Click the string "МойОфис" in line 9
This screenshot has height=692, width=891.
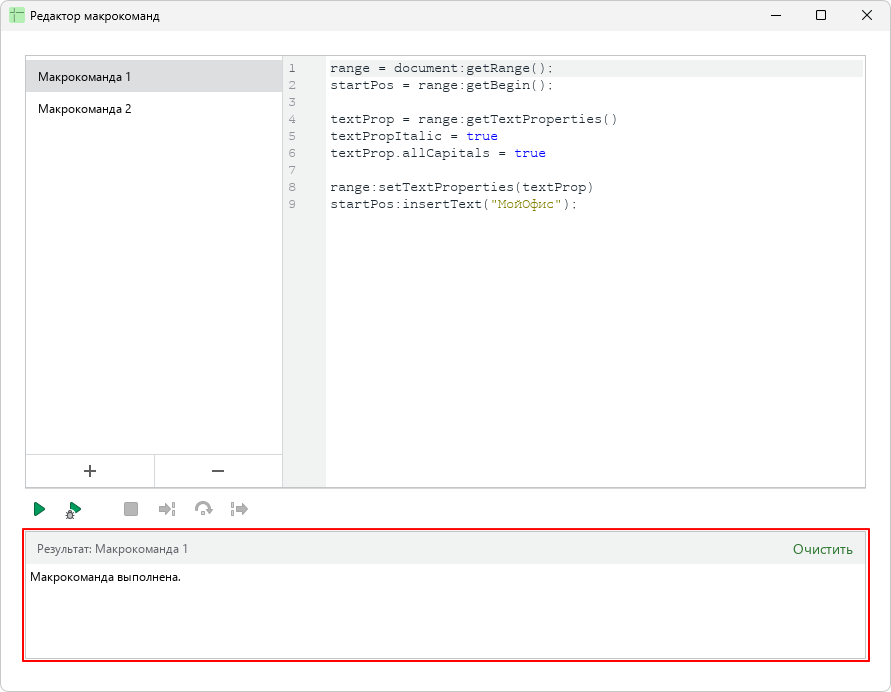tap(526, 205)
